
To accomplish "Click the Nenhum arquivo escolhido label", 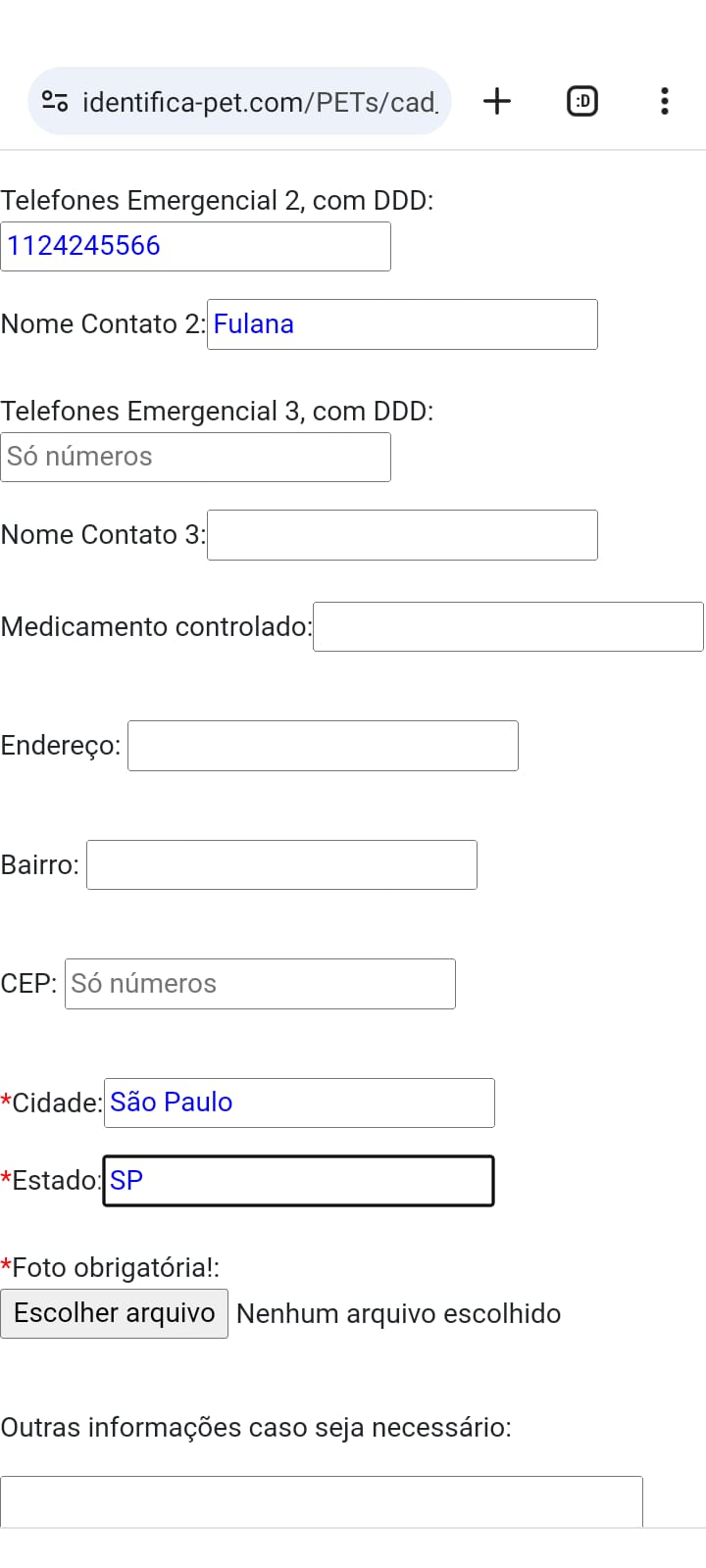I will 398,1314.
